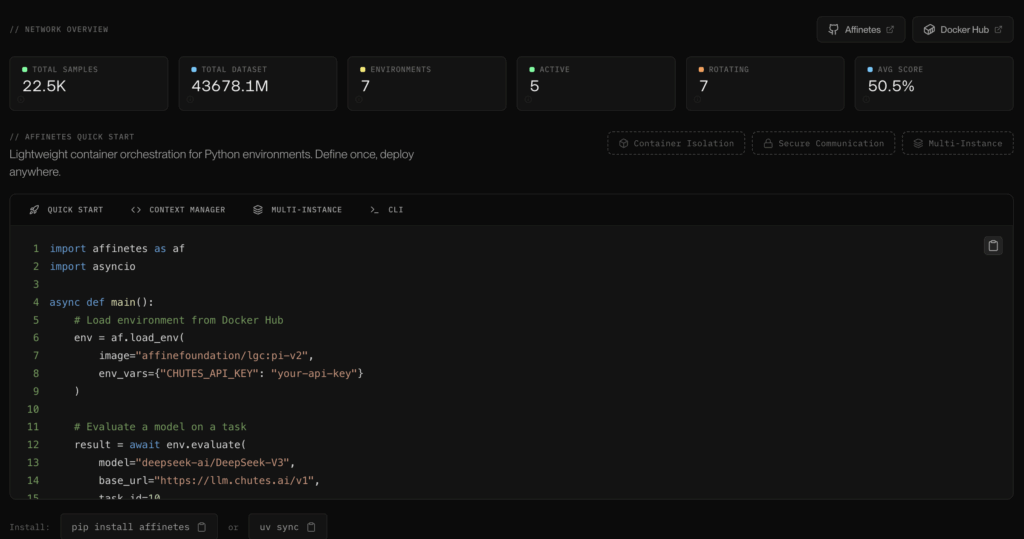Click the rocket icon on Quick Start tab
The width and height of the screenshot is (1024, 539).
point(34,210)
